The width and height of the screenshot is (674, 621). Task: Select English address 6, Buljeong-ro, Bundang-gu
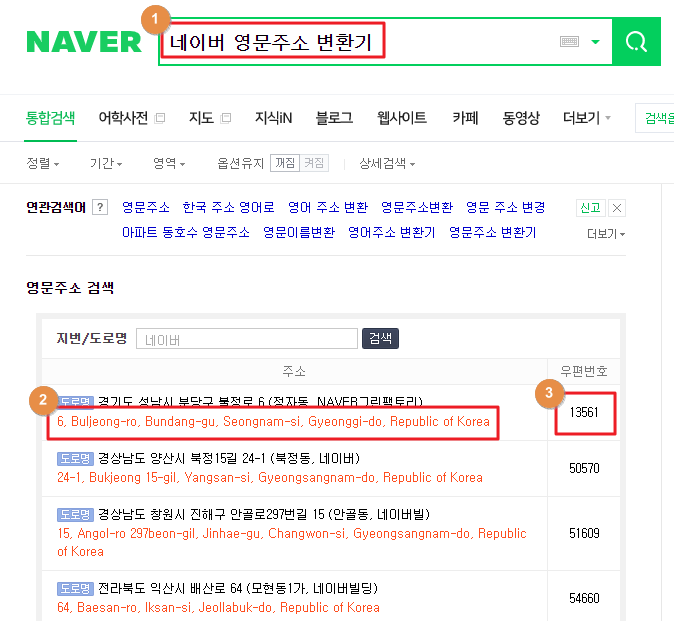tap(273, 422)
